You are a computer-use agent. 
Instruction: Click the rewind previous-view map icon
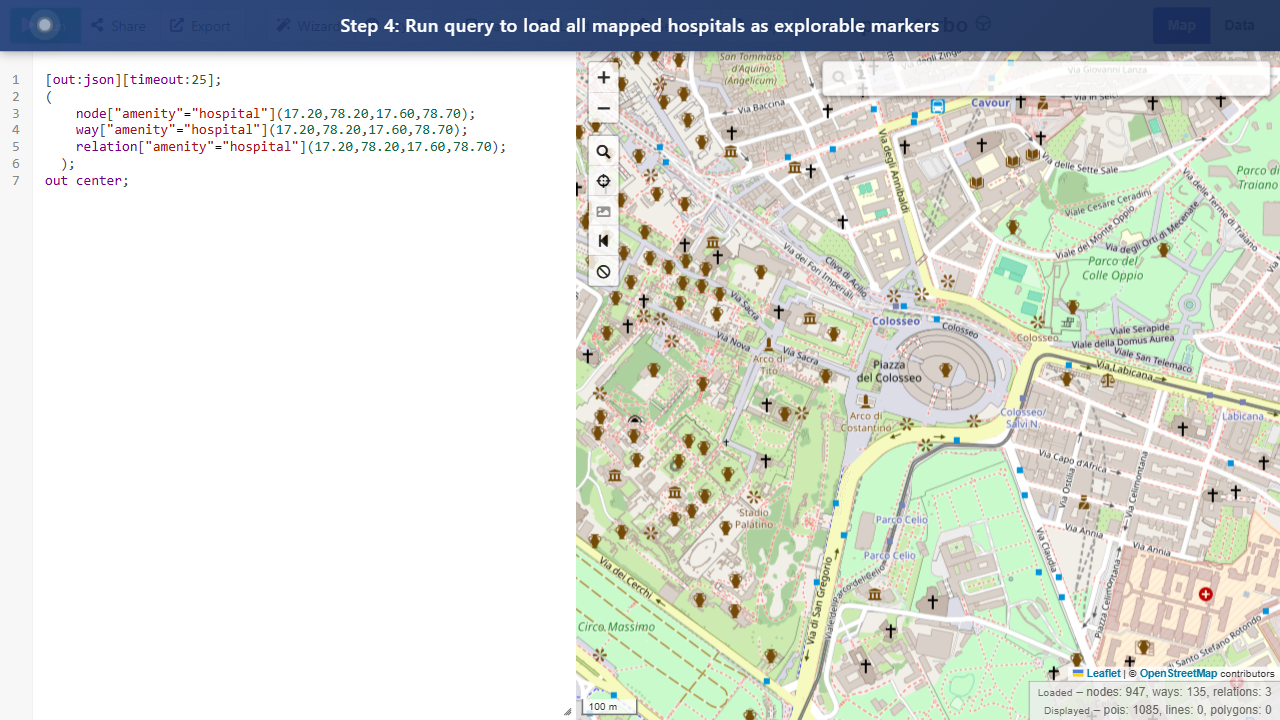[603, 240]
